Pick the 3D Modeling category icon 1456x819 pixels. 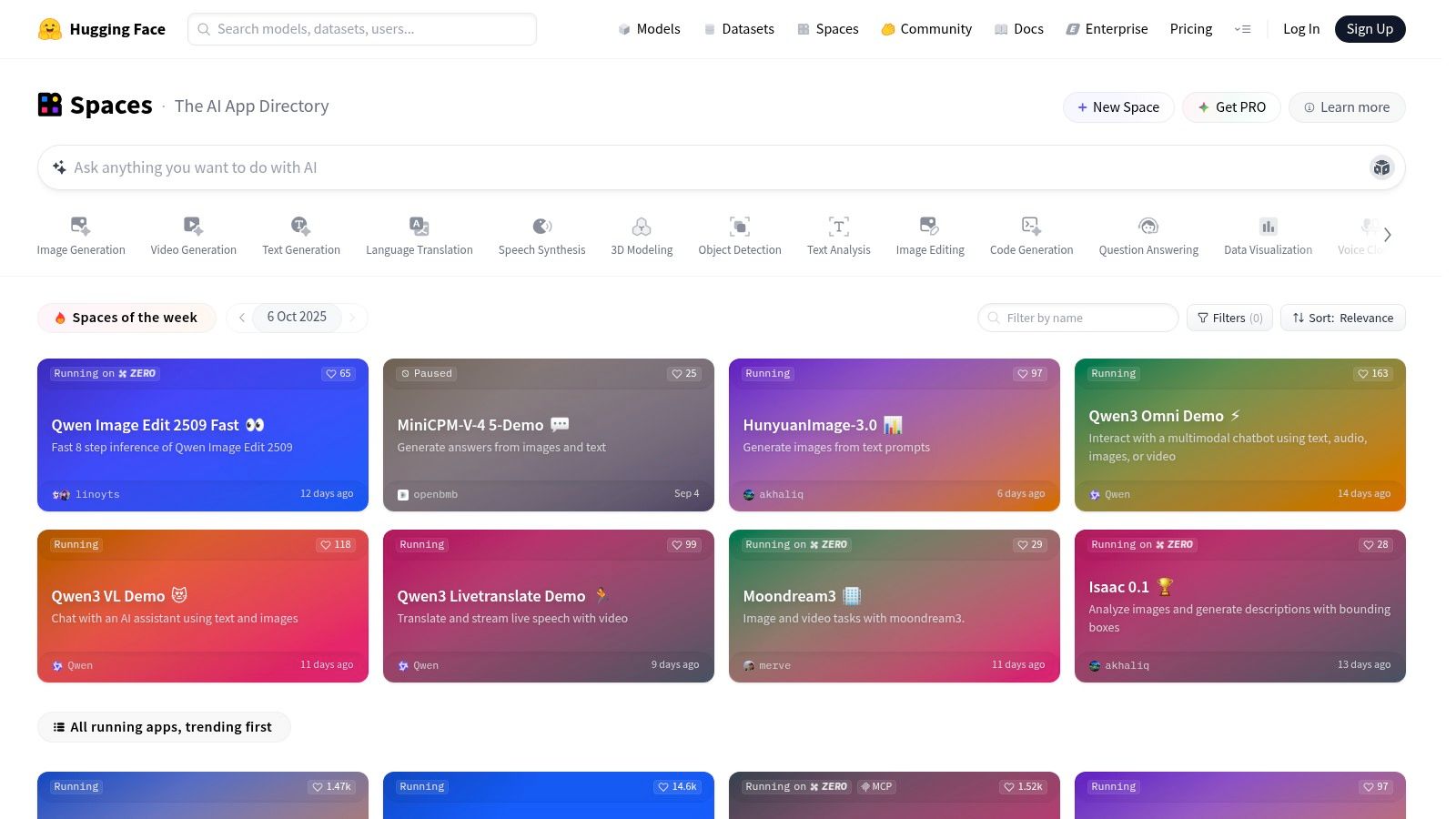642,226
